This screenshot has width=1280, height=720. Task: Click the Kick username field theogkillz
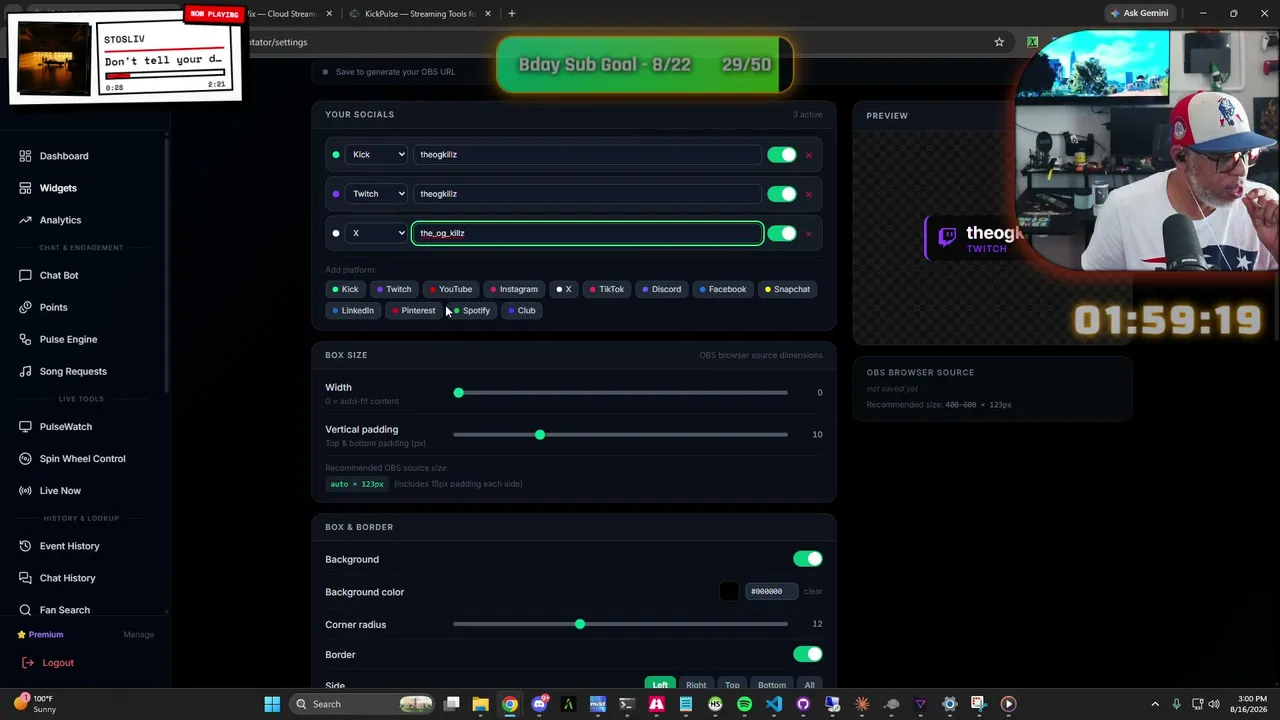pyautogui.click(x=587, y=155)
